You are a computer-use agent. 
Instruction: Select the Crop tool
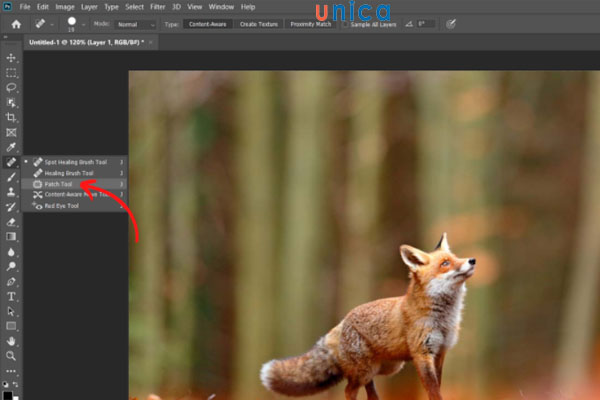(x=11, y=117)
